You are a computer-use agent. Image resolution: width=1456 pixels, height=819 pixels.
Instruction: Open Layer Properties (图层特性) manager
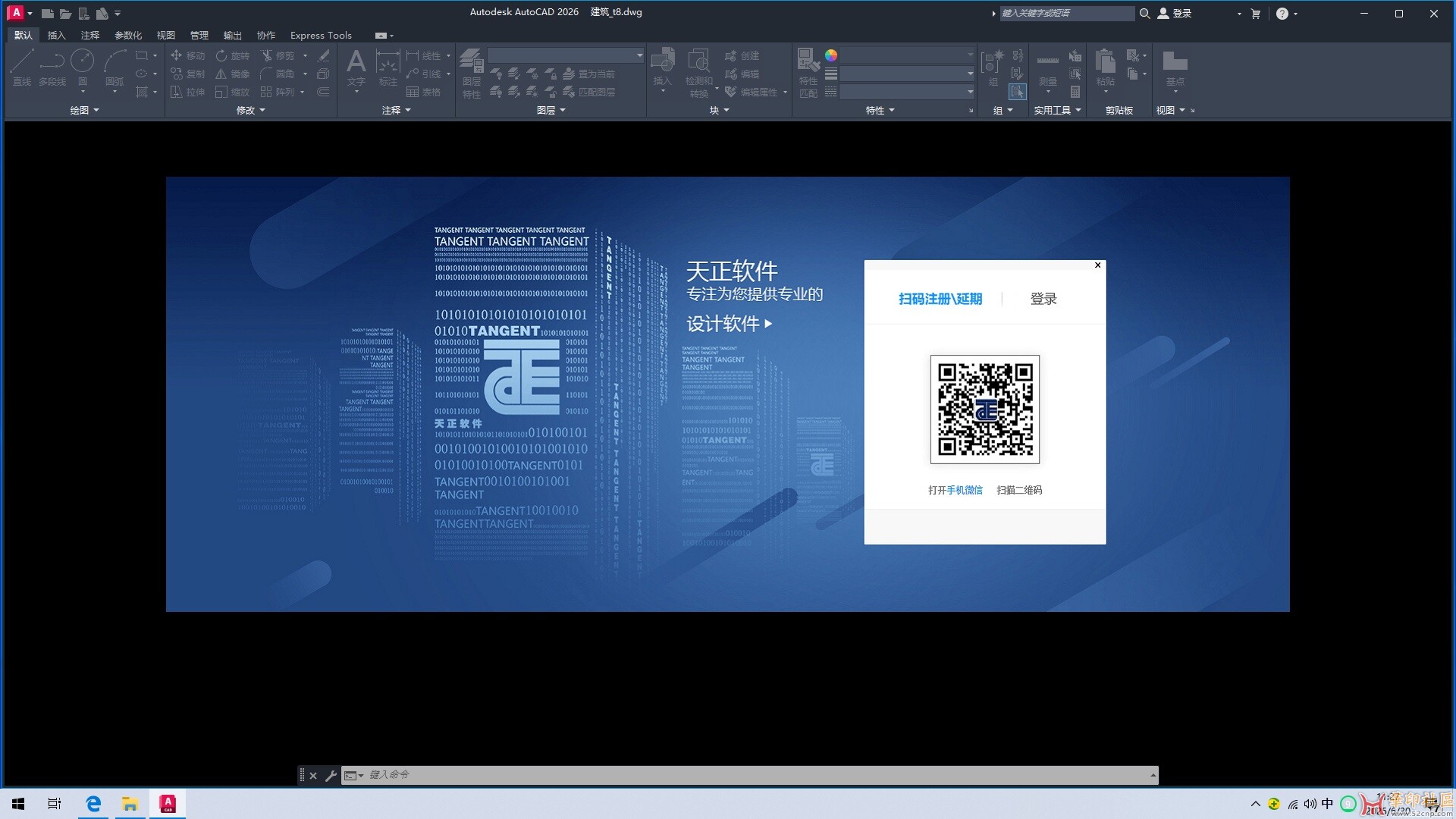tap(472, 73)
